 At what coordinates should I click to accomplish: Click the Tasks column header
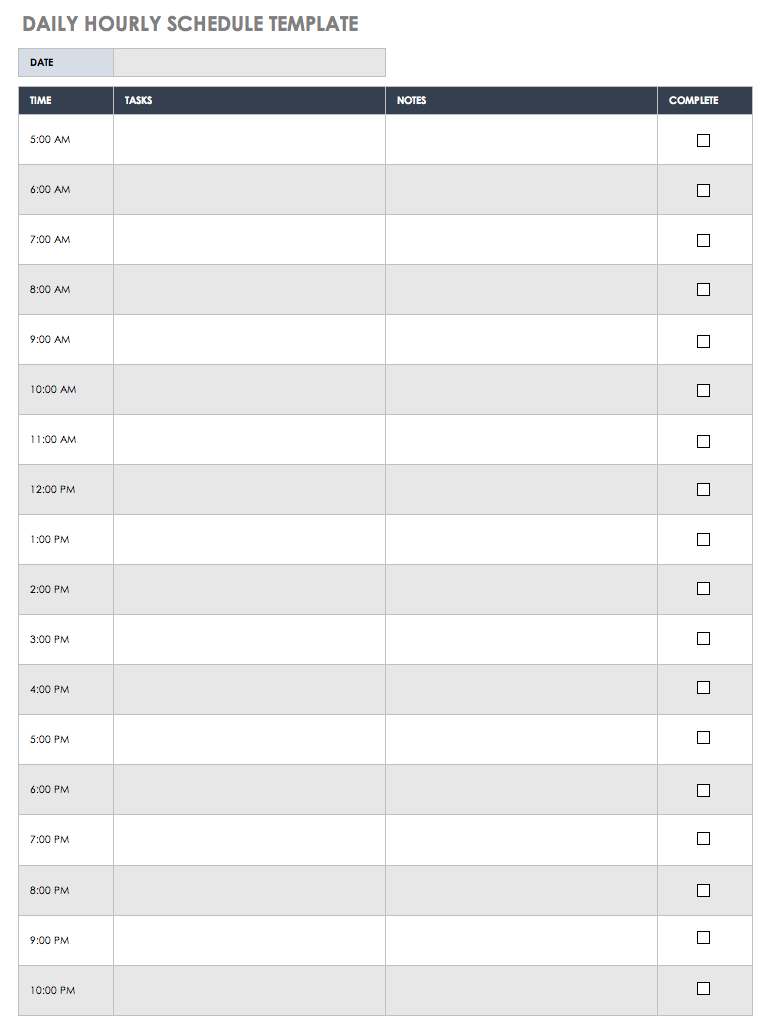(x=249, y=101)
